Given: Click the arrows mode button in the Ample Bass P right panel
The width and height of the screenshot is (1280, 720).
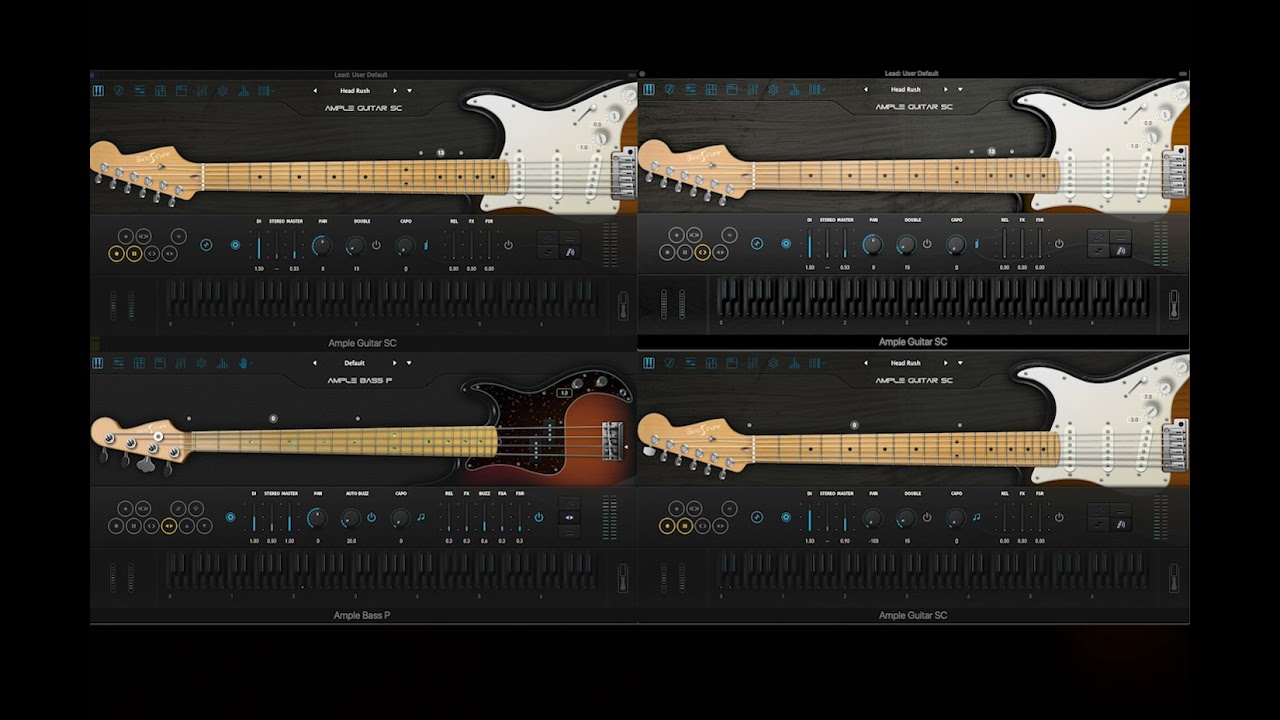Looking at the screenshot, I should (569, 517).
